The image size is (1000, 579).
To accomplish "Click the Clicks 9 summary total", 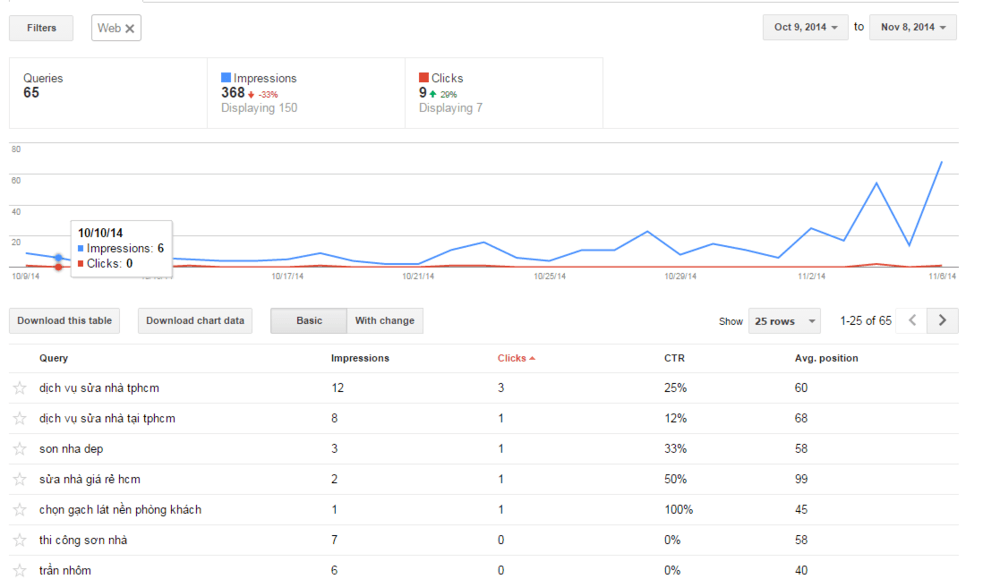I will (422, 93).
